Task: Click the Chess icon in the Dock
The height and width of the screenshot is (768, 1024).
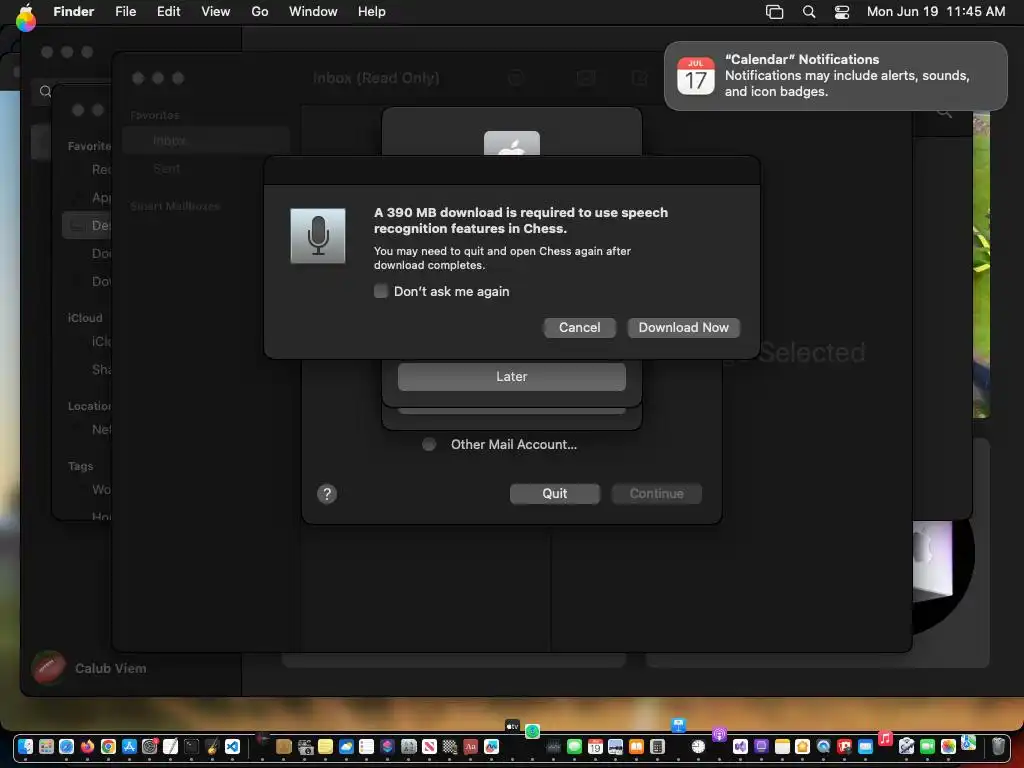Action: click(450, 746)
